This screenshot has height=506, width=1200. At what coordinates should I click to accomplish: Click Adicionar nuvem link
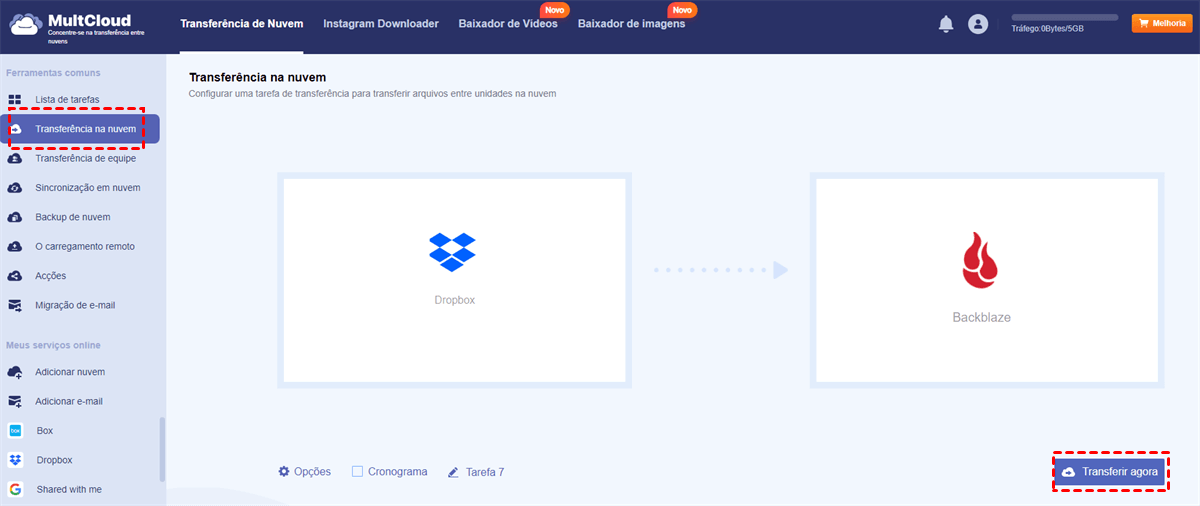[70, 372]
